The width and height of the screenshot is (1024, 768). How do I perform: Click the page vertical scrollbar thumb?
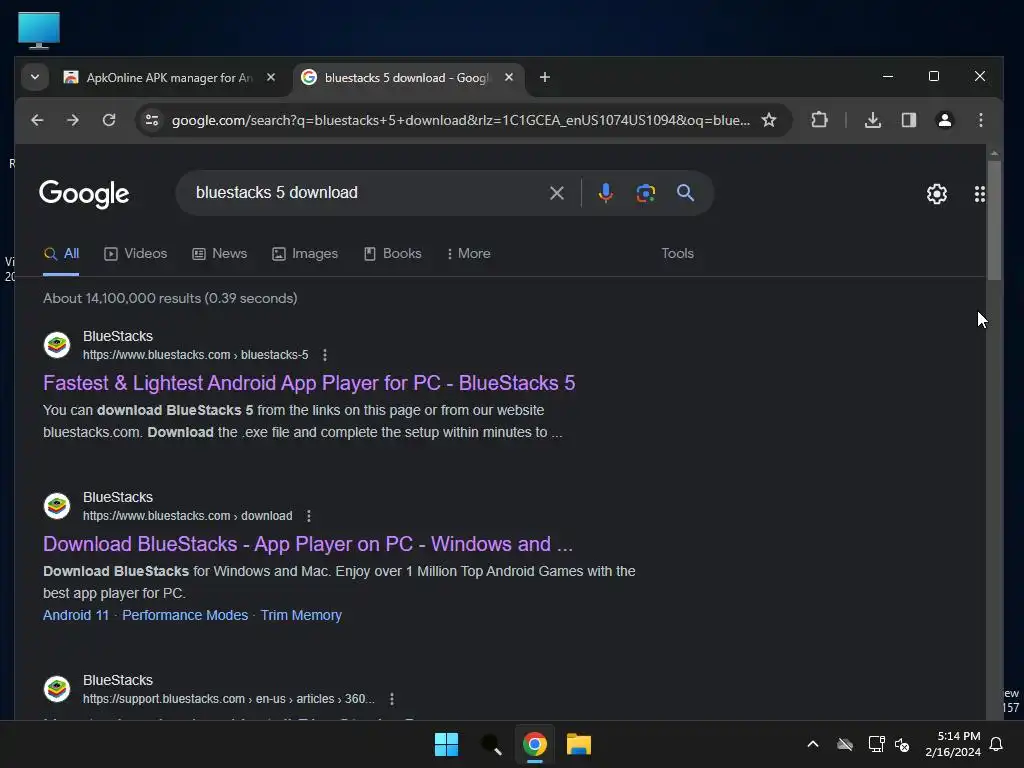point(994,221)
